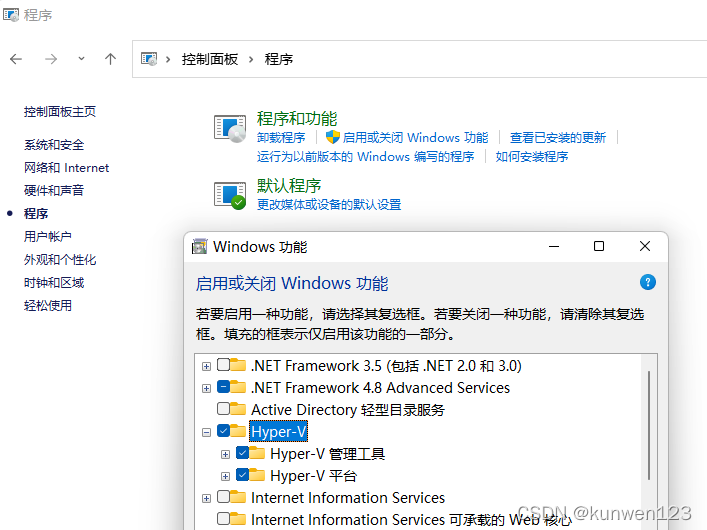Expand .NET Framework 4.8 Advanced Services node
The height and width of the screenshot is (530, 707).
[206, 388]
